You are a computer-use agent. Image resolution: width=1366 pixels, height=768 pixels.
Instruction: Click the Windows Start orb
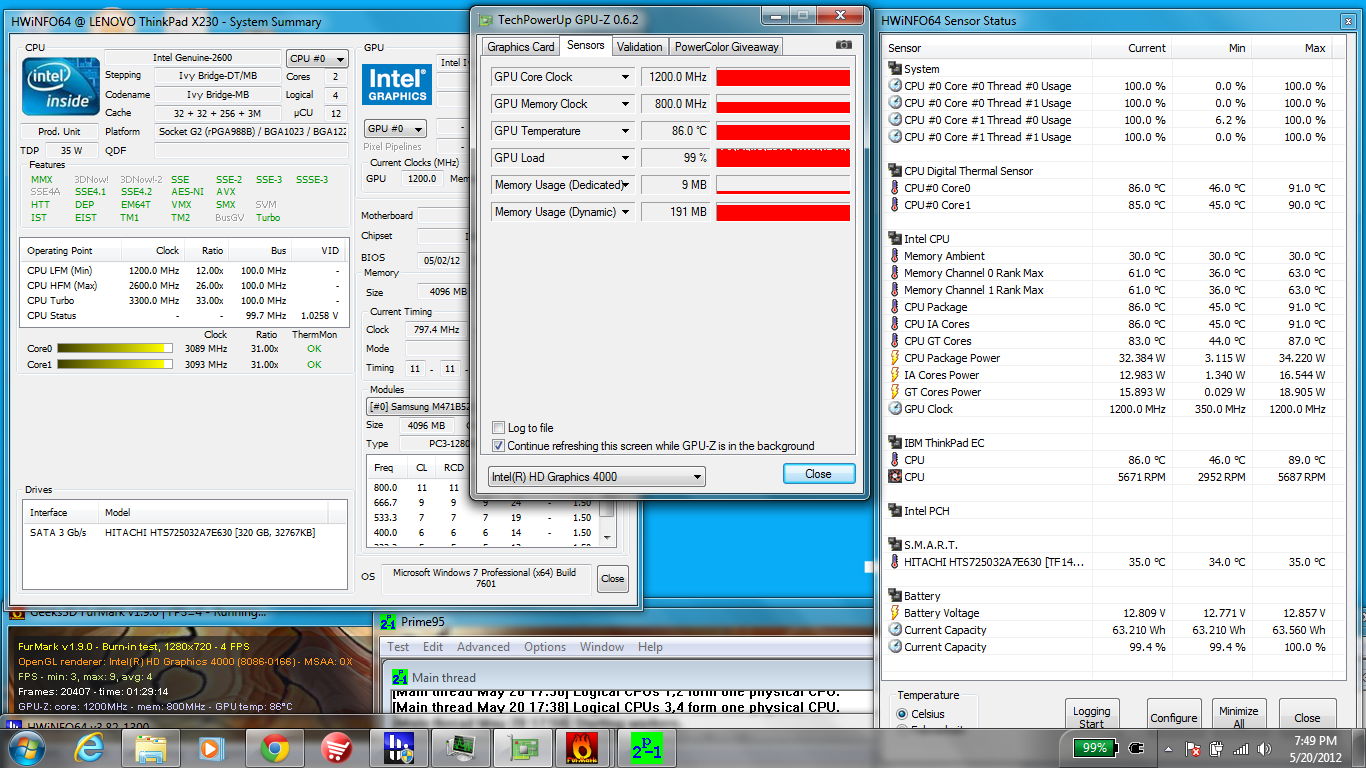[x=26, y=748]
